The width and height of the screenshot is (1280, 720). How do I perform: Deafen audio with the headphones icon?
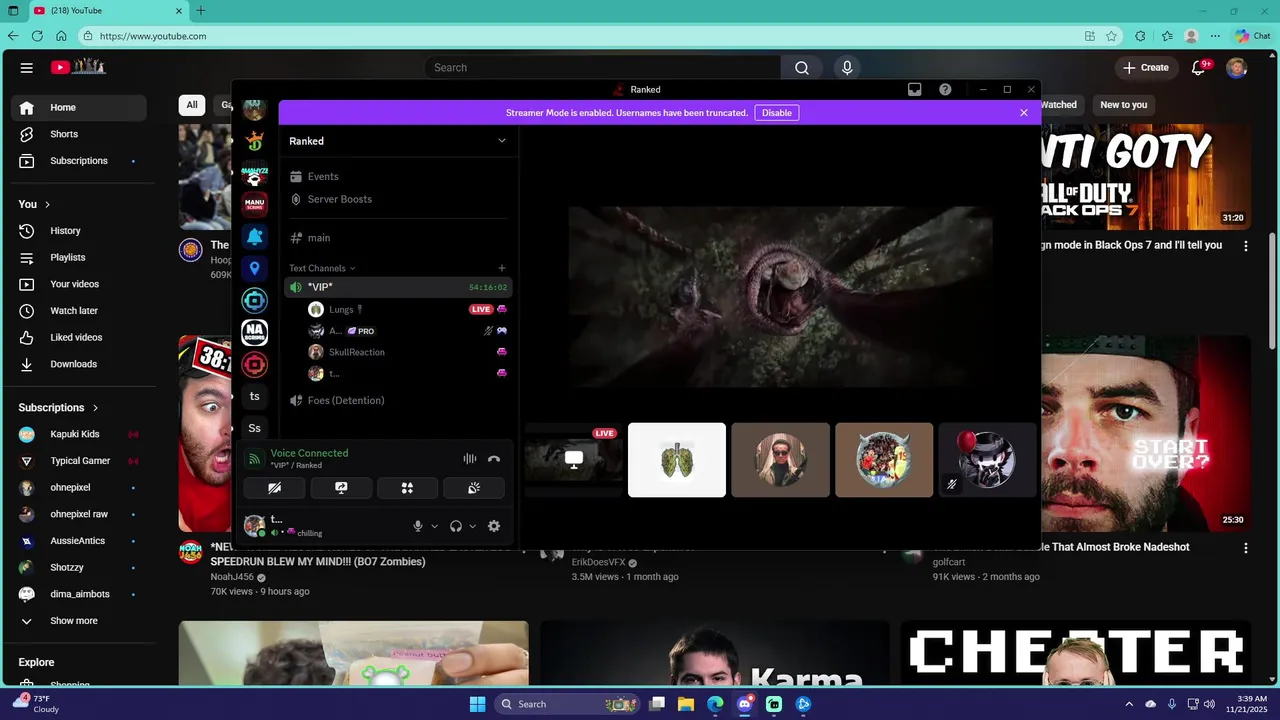click(x=456, y=526)
